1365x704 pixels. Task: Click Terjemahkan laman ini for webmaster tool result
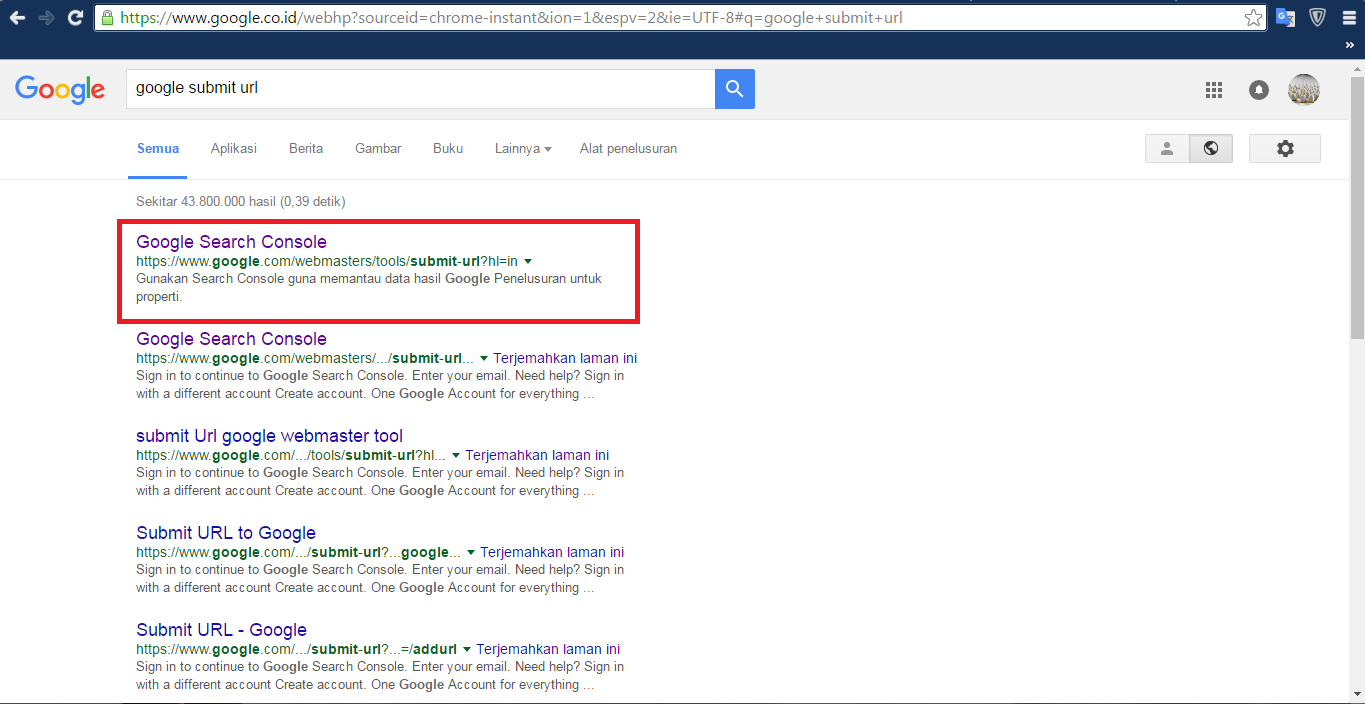click(x=537, y=455)
